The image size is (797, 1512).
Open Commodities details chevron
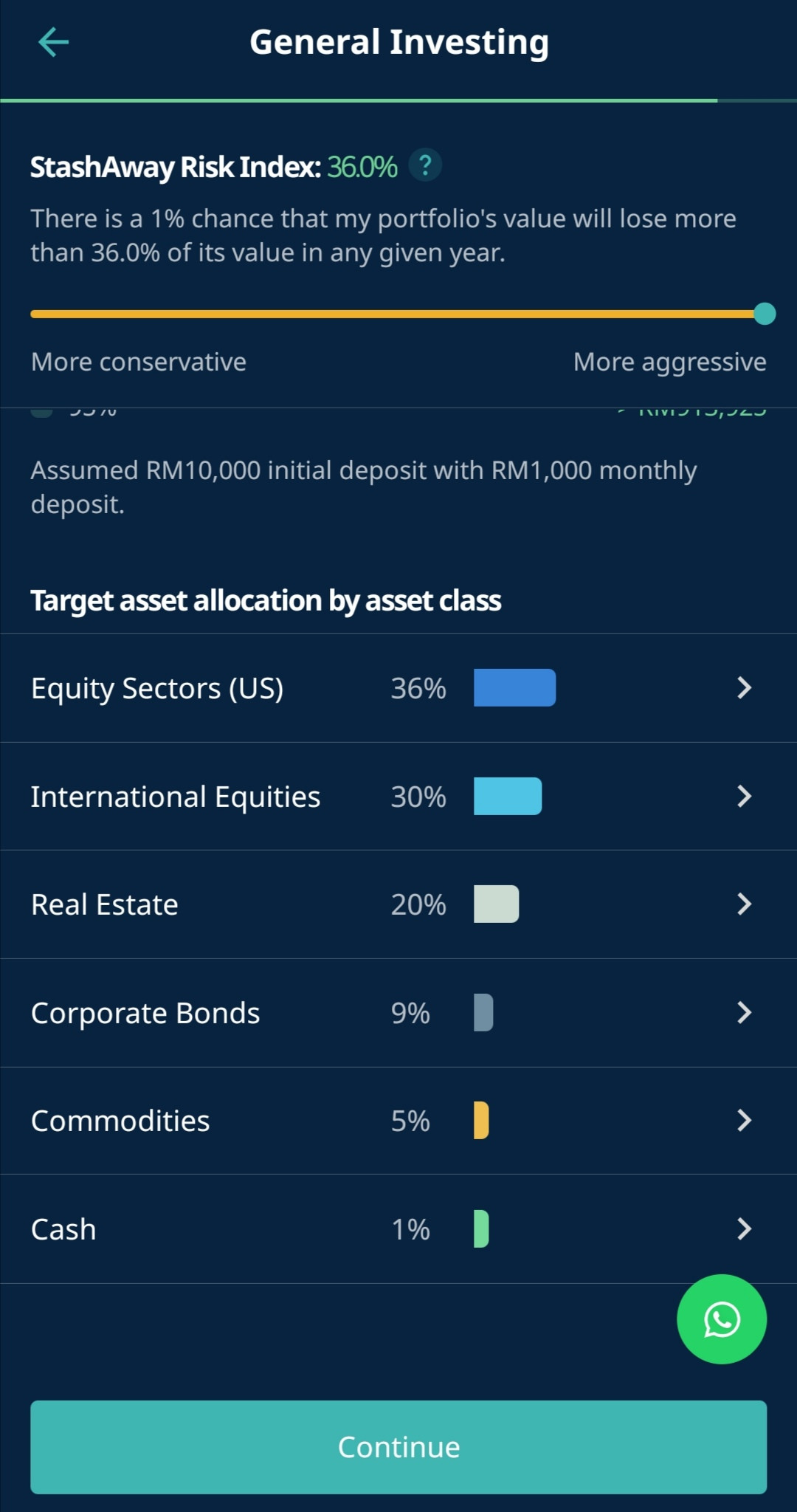pyautogui.click(x=744, y=1120)
